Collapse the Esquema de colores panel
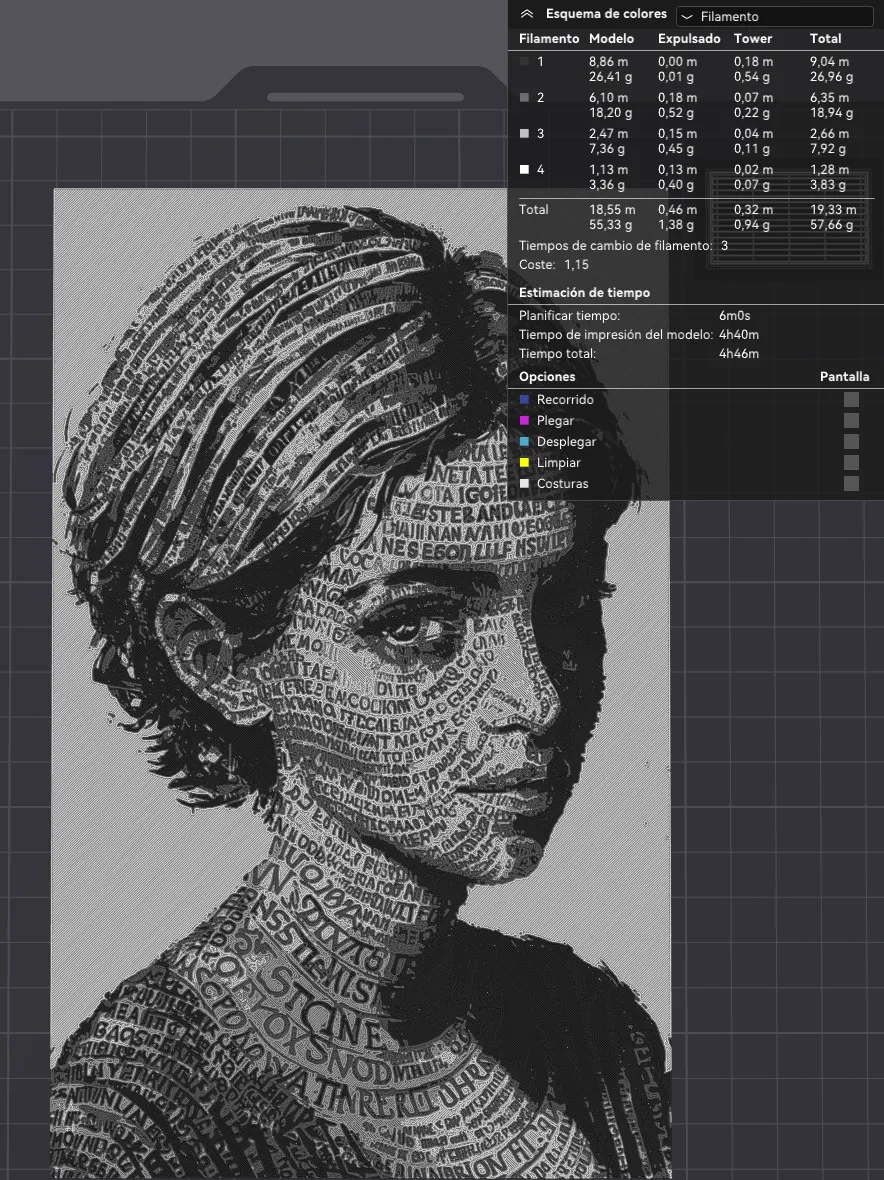The width and height of the screenshot is (884, 1180). pyautogui.click(x=527, y=14)
